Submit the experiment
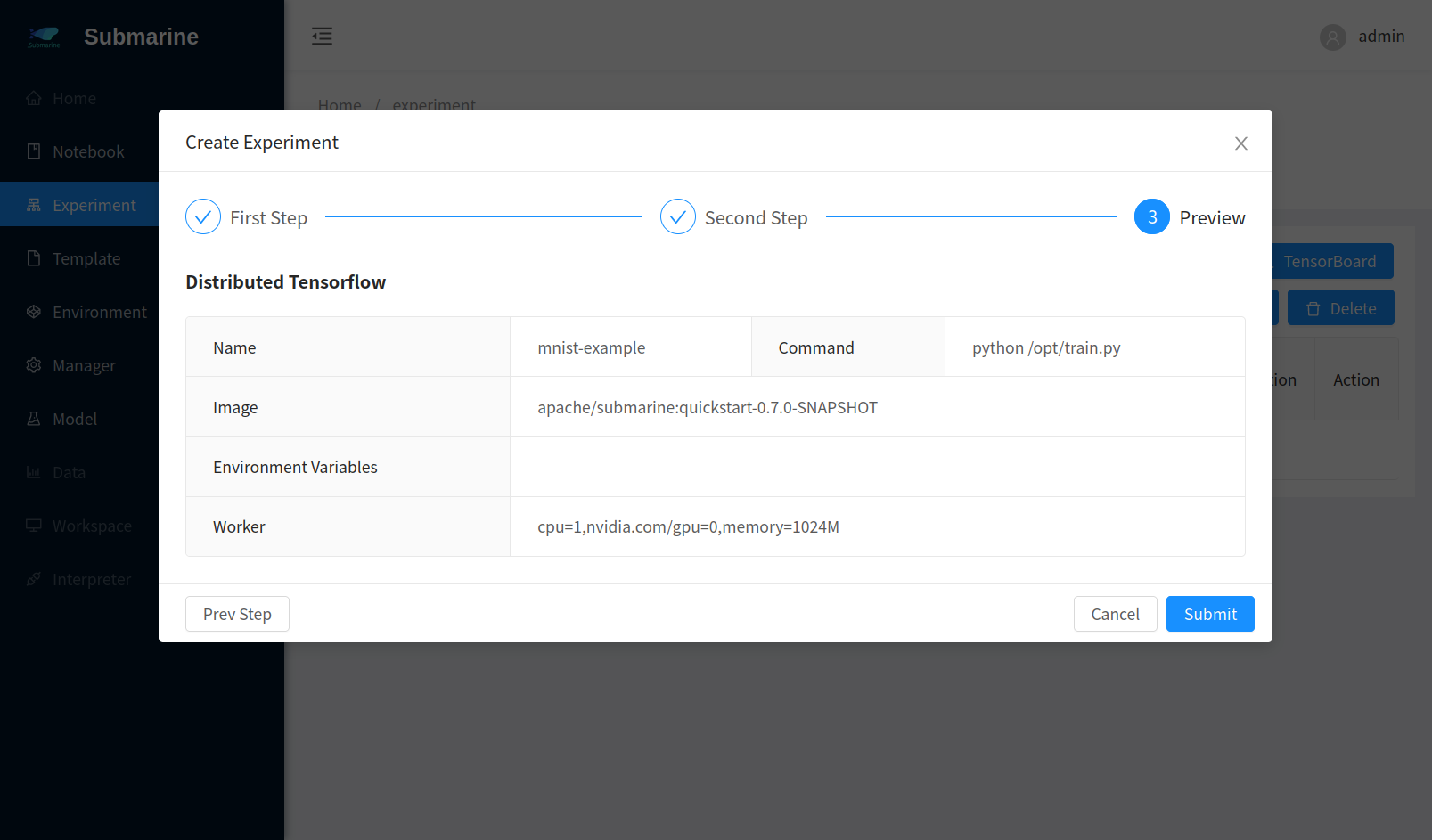Screen dimensions: 1432x840 pos(1209,614)
